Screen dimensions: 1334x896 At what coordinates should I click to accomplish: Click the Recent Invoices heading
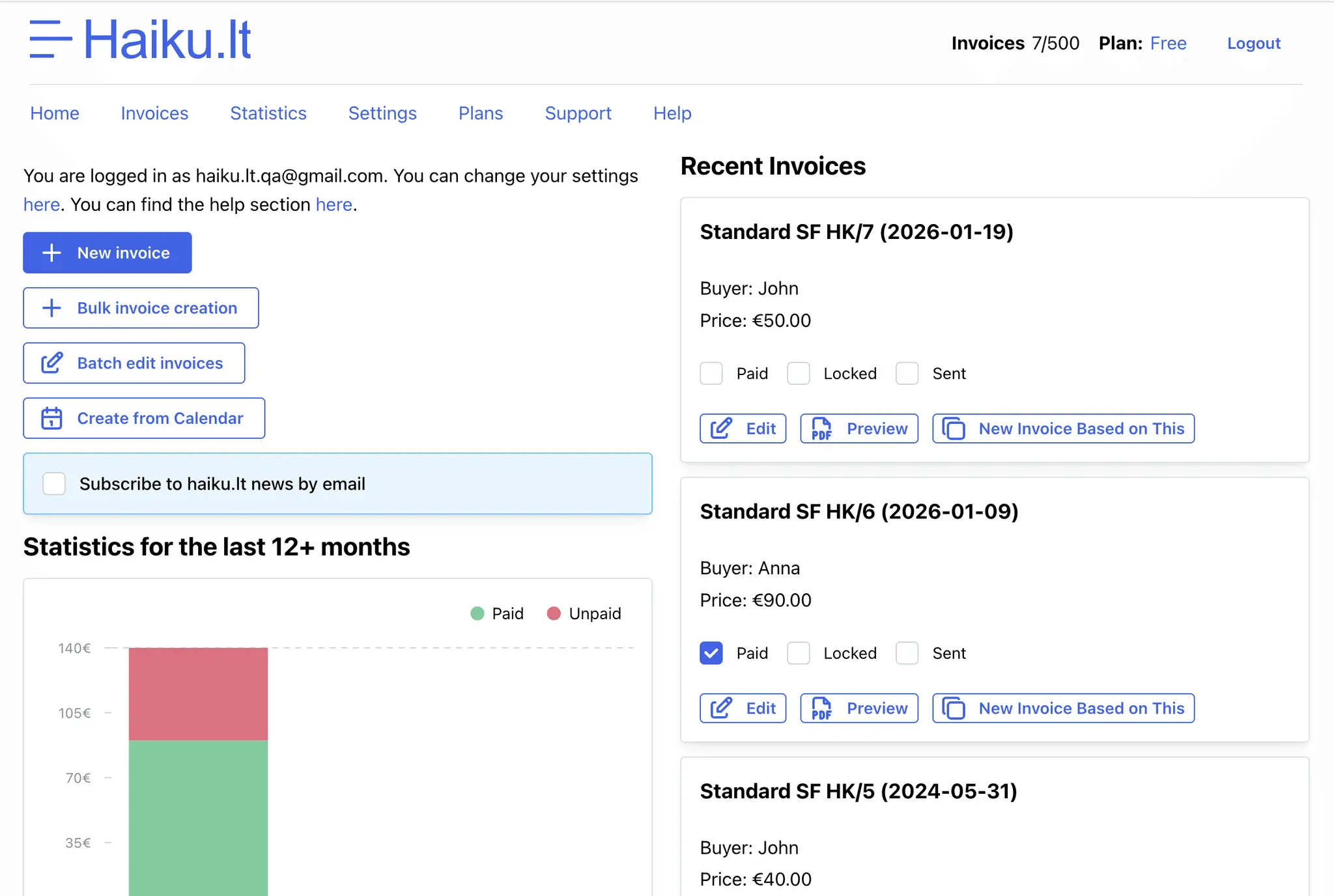773,166
